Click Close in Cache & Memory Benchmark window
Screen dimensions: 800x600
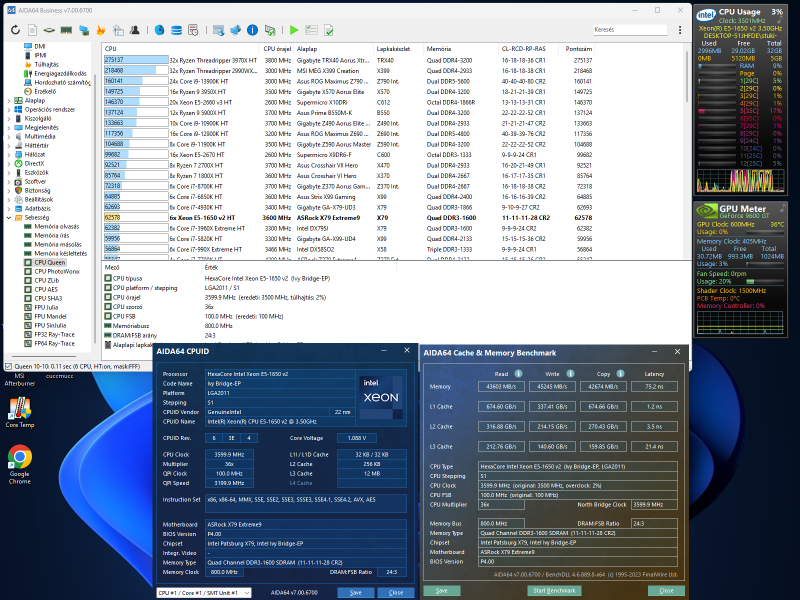click(x=666, y=590)
